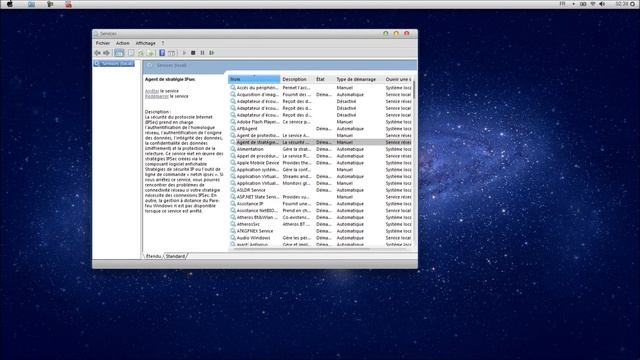Select the ASP.NET State Service row
The width and height of the screenshot is (640, 360).
[320, 197]
